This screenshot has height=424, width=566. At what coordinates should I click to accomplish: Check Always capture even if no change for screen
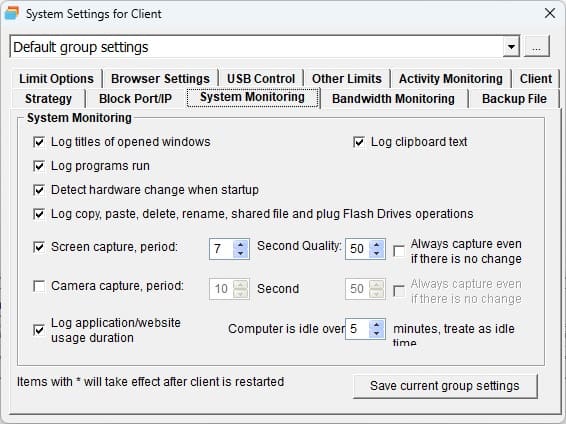tap(399, 251)
